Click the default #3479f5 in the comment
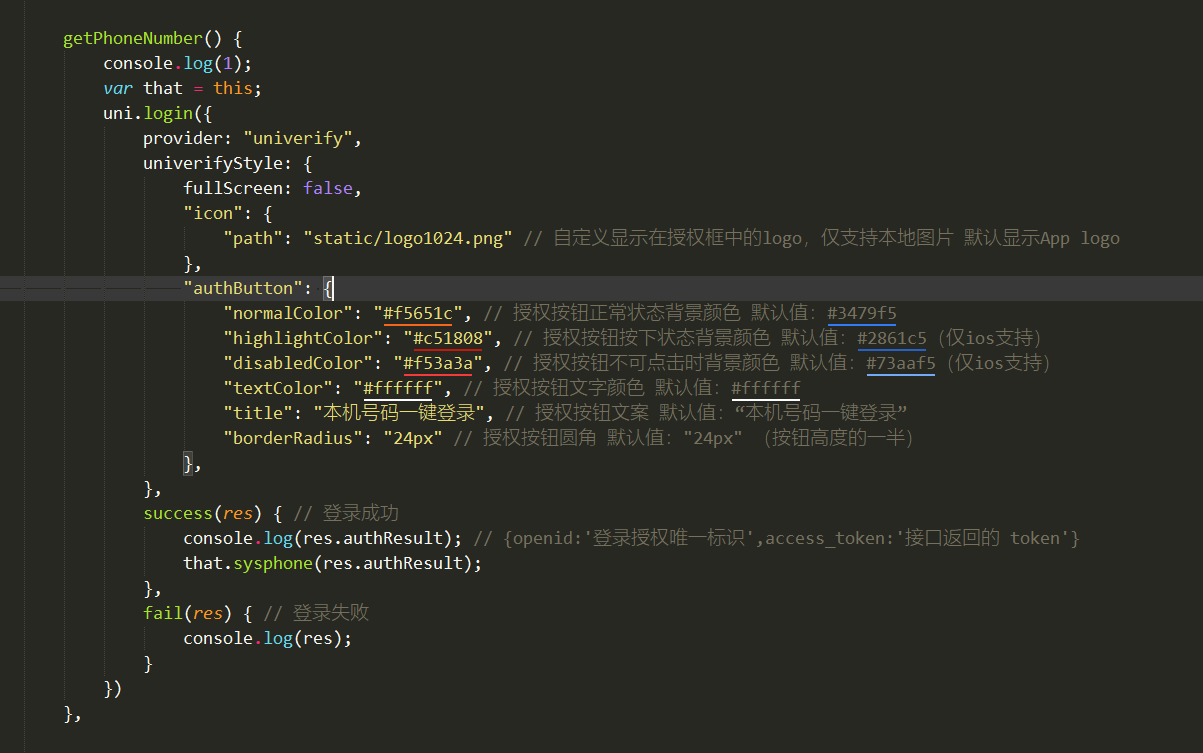The height and width of the screenshot is (753, 1203). click(x=861, y=313)
